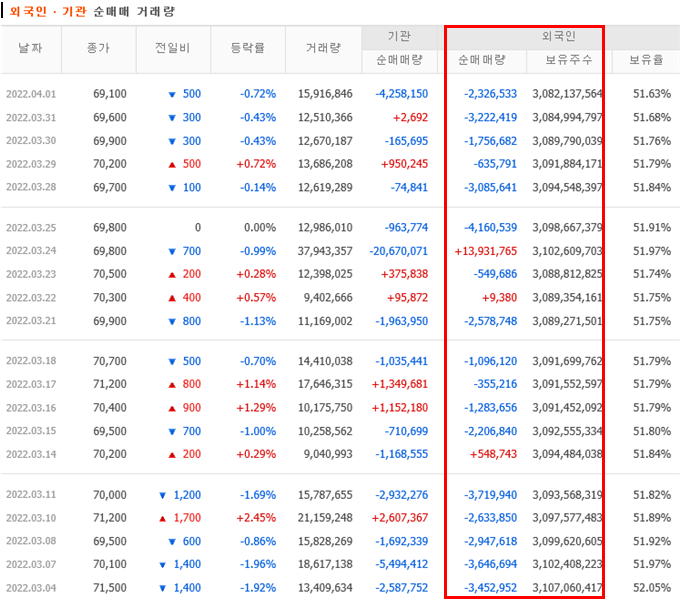Click change rate +2.45%
Image resolution: width=690 pixels, height=610 pixels.
click(256, 518)
